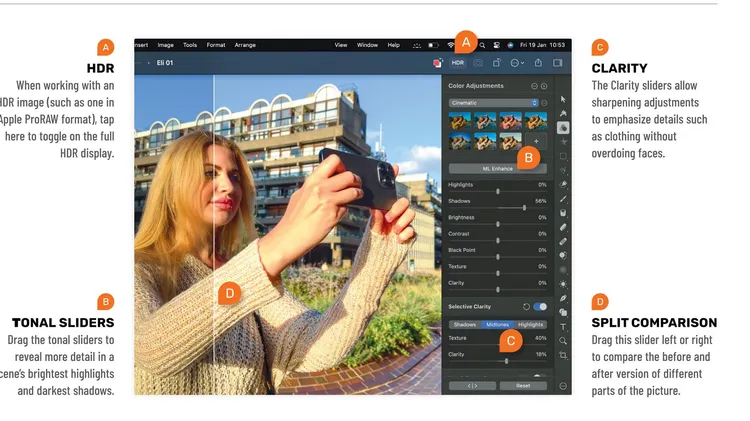Select the Pen tool

pyautogui.click(x=563, y=298)
